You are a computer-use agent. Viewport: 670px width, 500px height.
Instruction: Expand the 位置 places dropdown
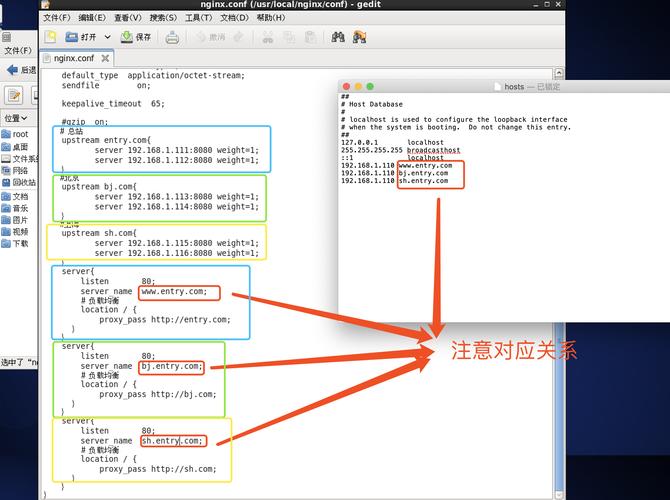[x=17, y=118]
